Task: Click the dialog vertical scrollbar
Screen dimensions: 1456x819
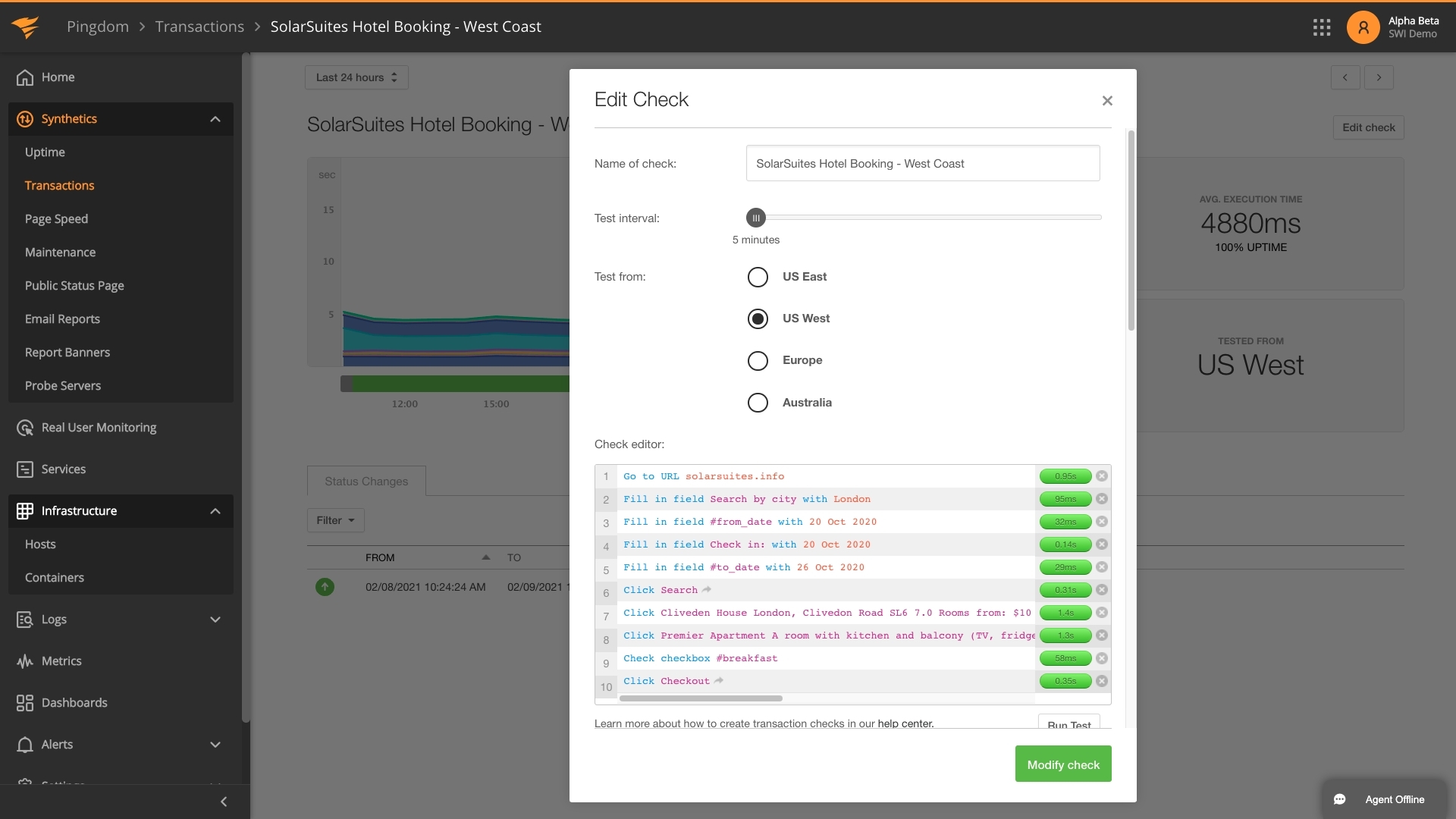Action: 1131,230
